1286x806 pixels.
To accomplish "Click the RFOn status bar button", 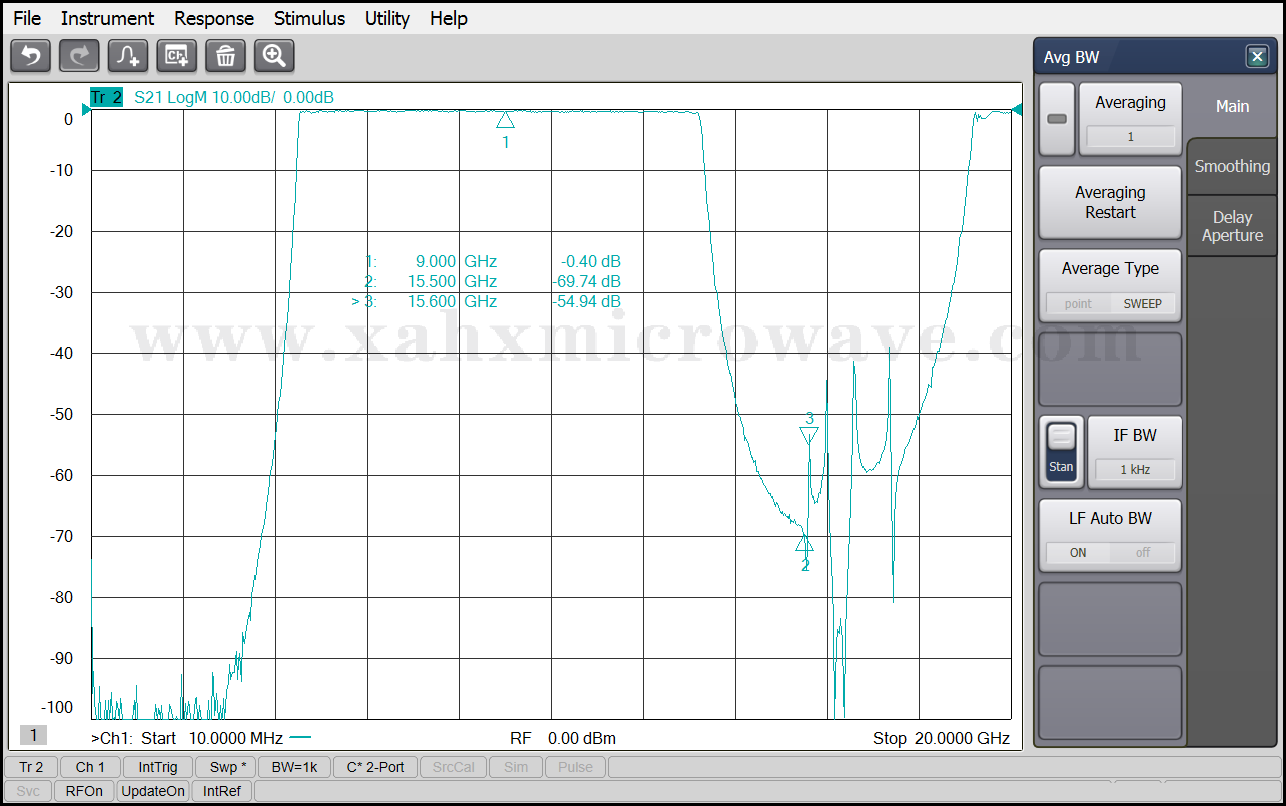I will pos(84,791).
